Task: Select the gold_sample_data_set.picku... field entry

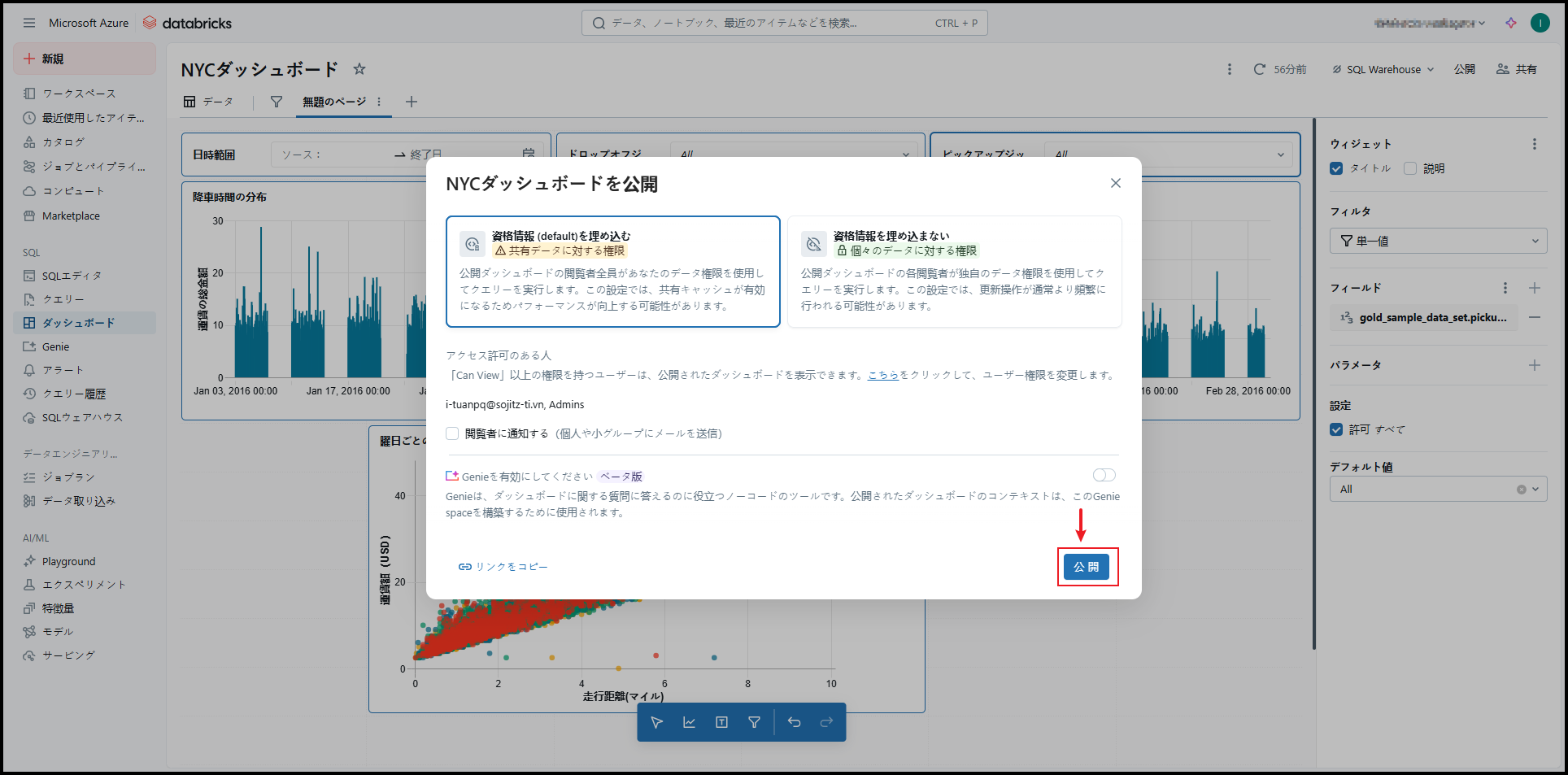Action: 1425,317
